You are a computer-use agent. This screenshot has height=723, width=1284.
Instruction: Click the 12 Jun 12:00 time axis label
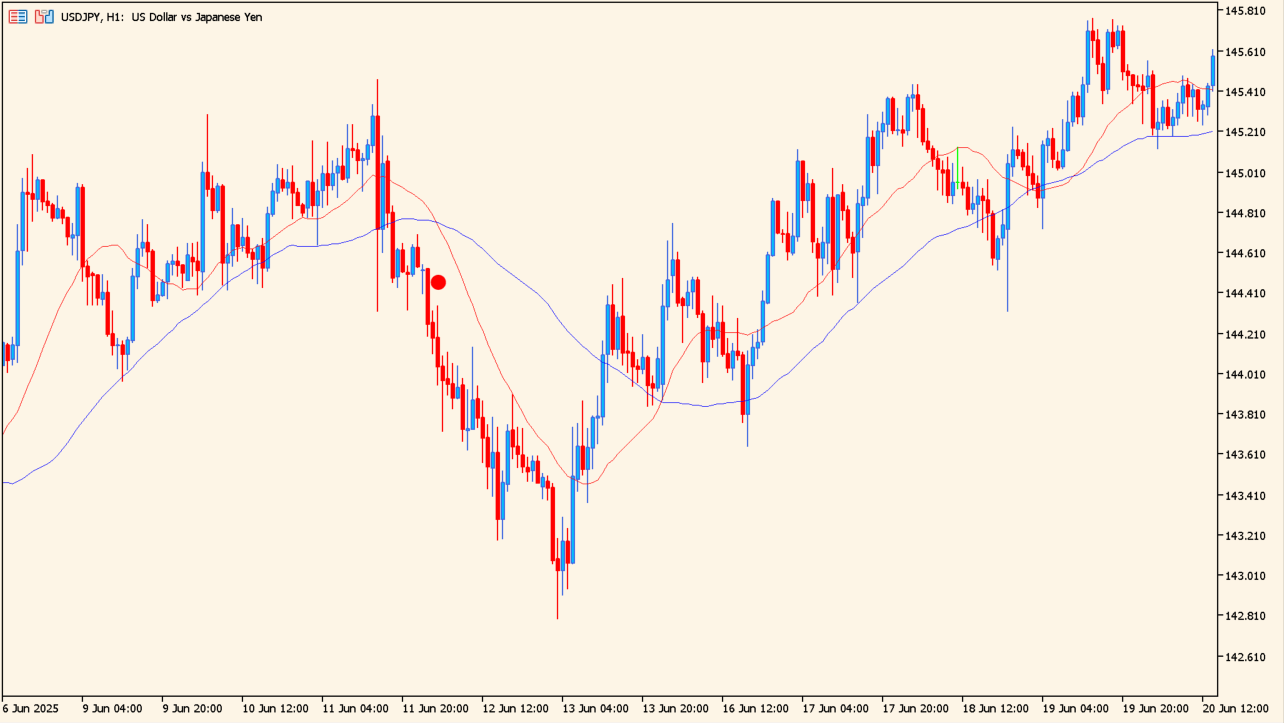pyautogui.click(x=515, y=708)
